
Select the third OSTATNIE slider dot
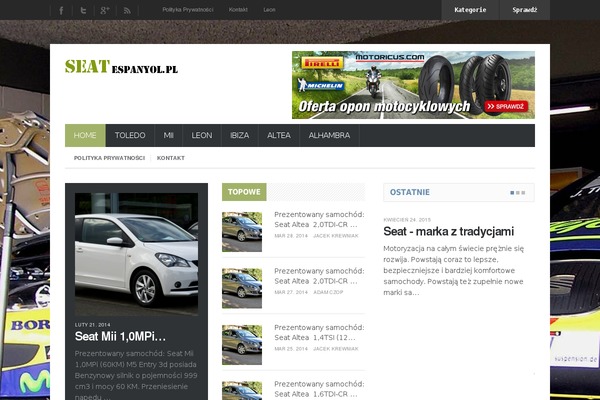click(523, 193)
